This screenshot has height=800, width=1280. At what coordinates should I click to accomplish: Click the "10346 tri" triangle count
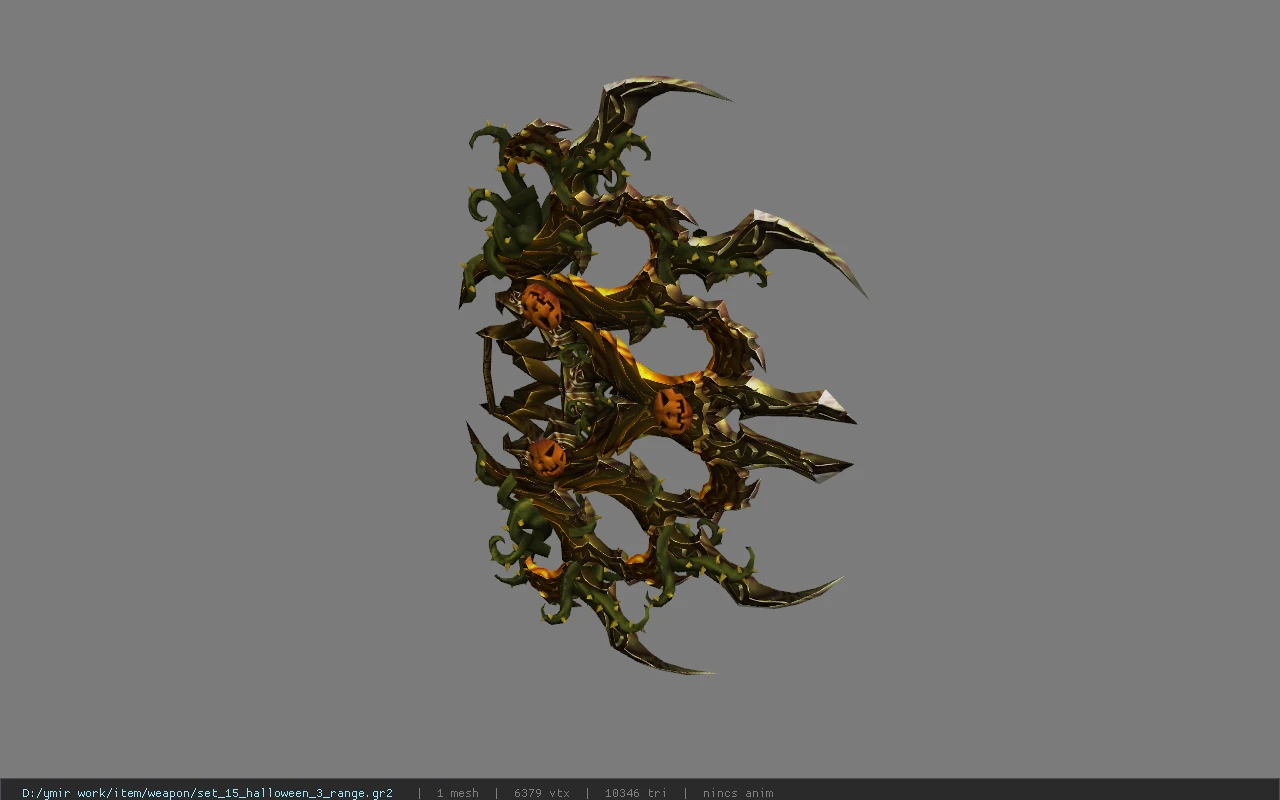click(636, 793)
